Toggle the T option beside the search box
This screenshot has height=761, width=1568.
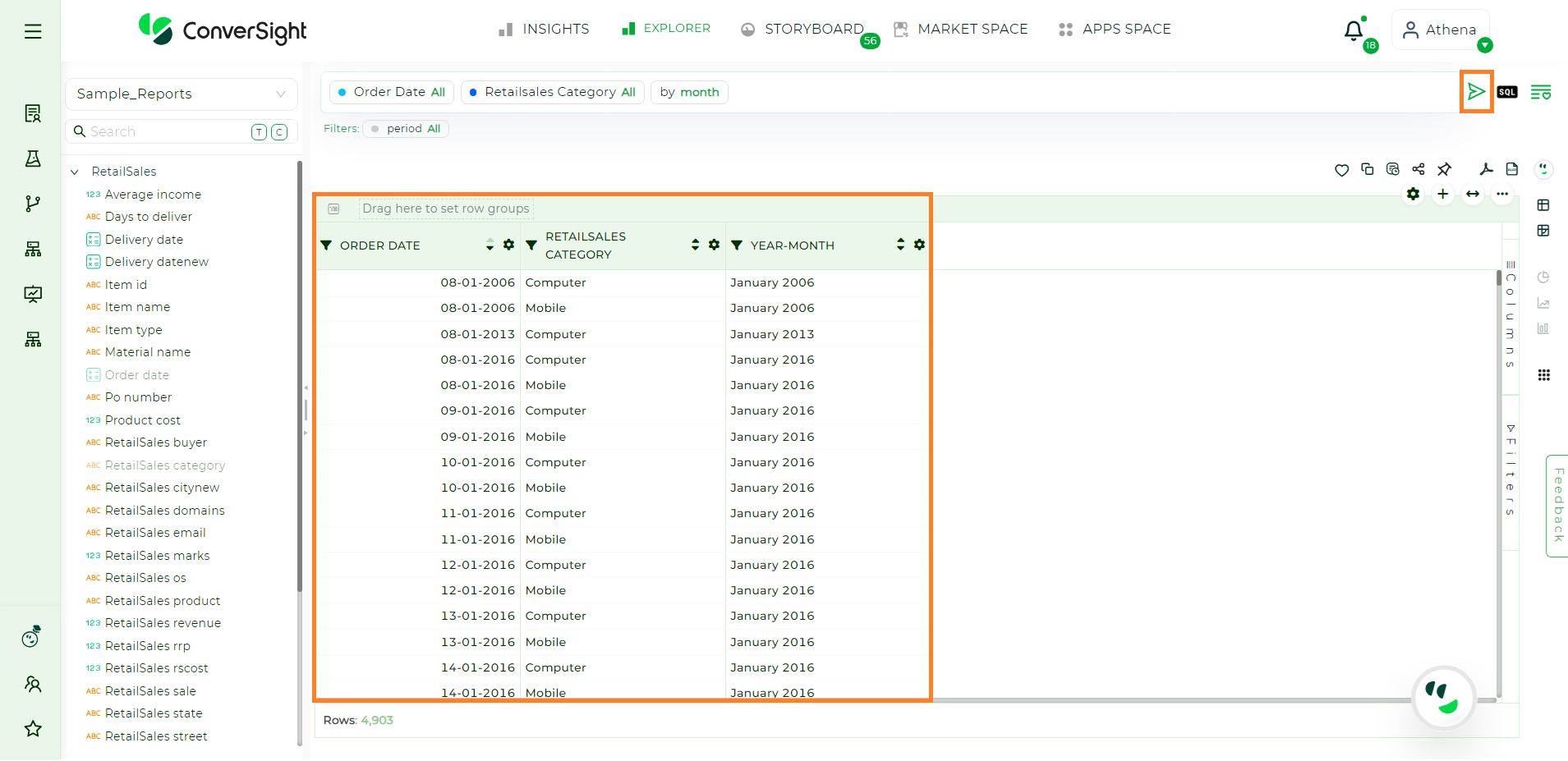(259, 131)
